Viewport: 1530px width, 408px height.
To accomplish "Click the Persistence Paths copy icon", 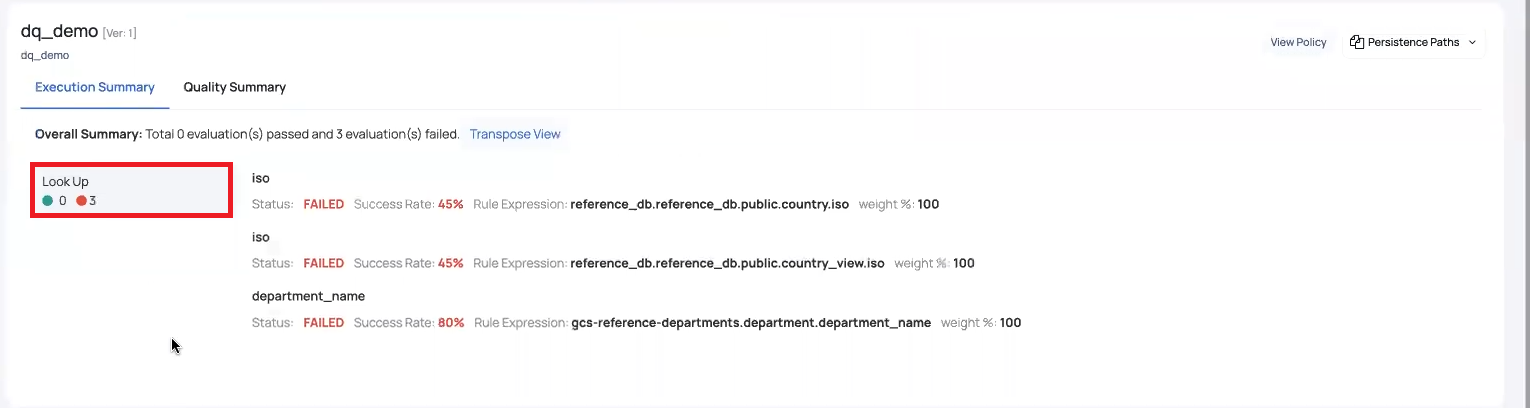I will click(1357, 42).
